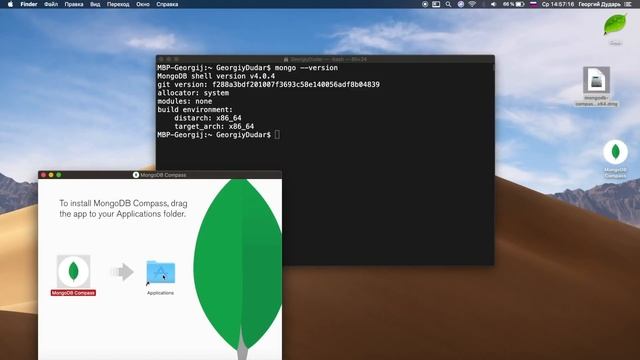Click the Terminal command prompt cursor
The image size is (640, 360).
coord(277,135)
